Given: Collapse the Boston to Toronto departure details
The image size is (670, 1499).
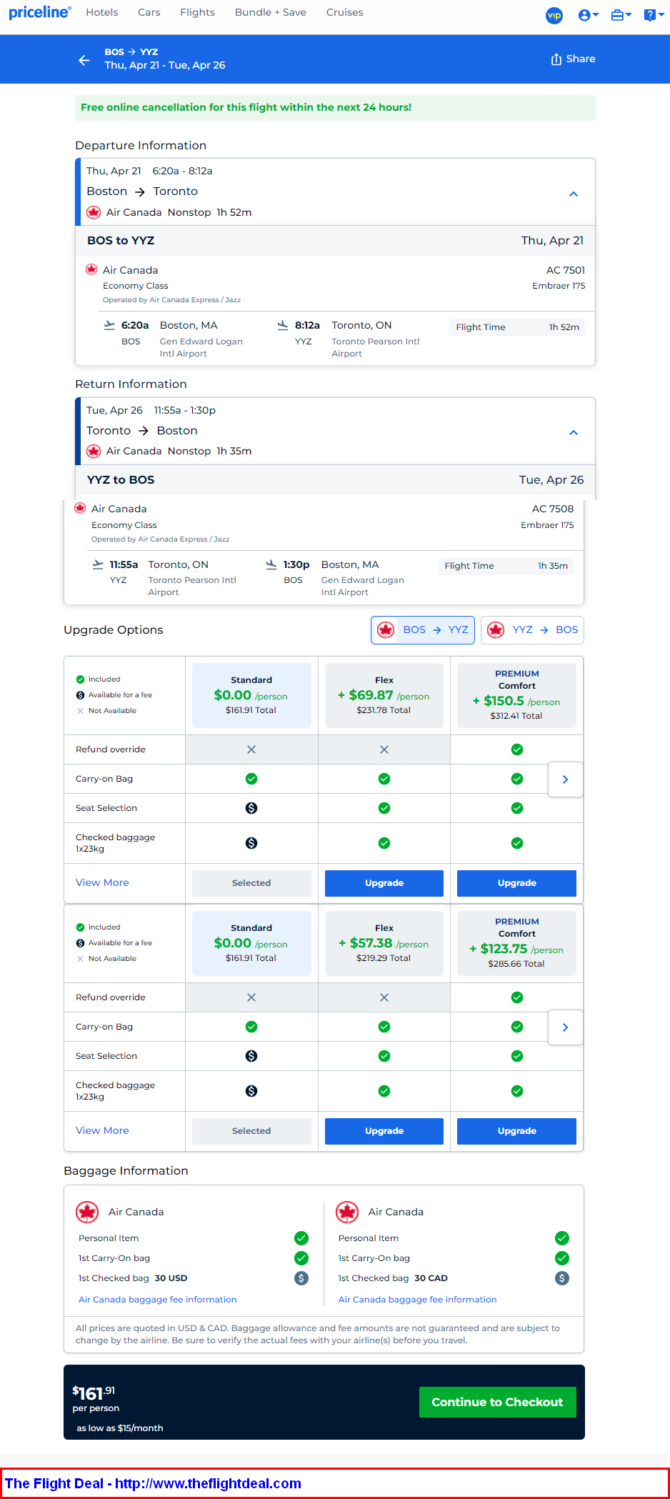Looking at the screenshot, I should [573, 194].
